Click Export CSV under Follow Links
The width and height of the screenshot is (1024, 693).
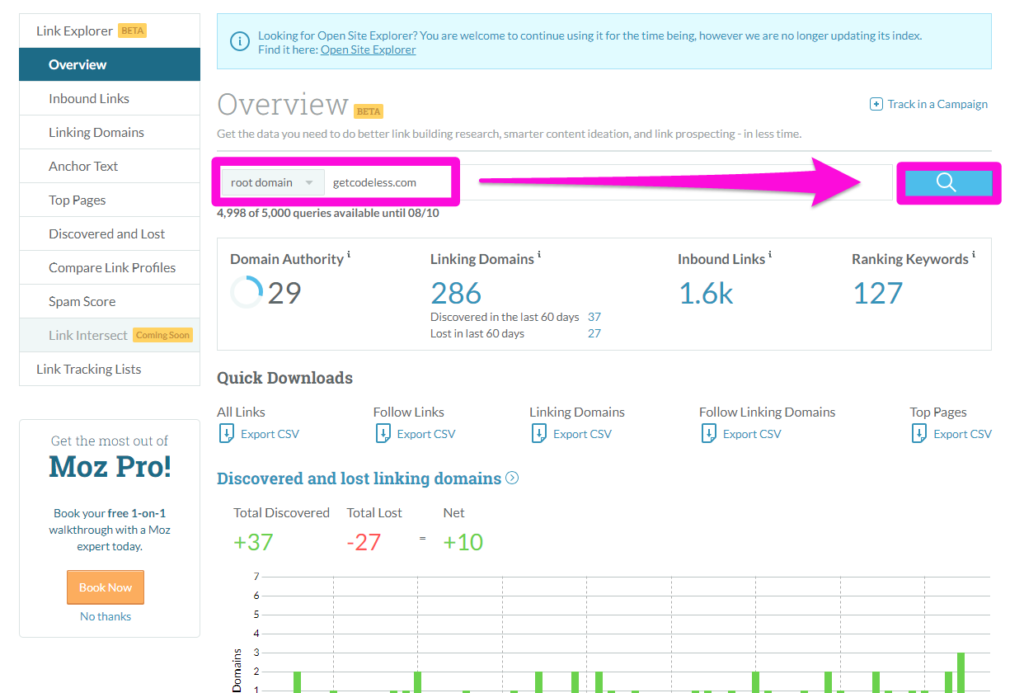[x=426, y=434]
